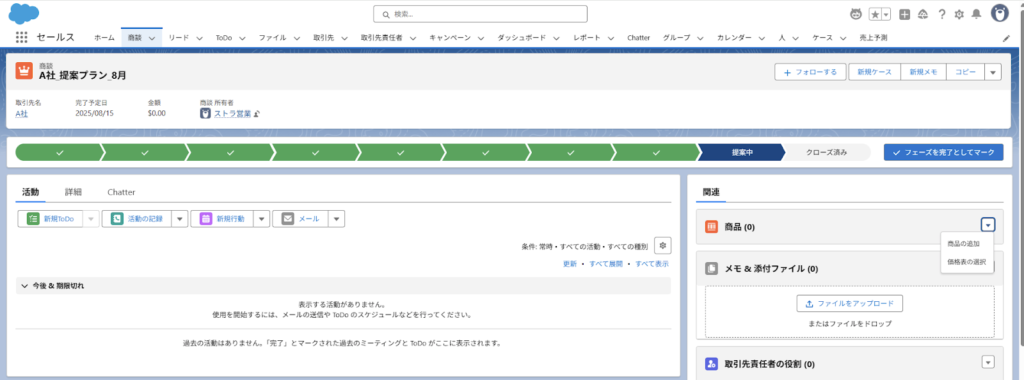Show notifications bell
This screenshot has width=1024, height=380.
[976, 14]
